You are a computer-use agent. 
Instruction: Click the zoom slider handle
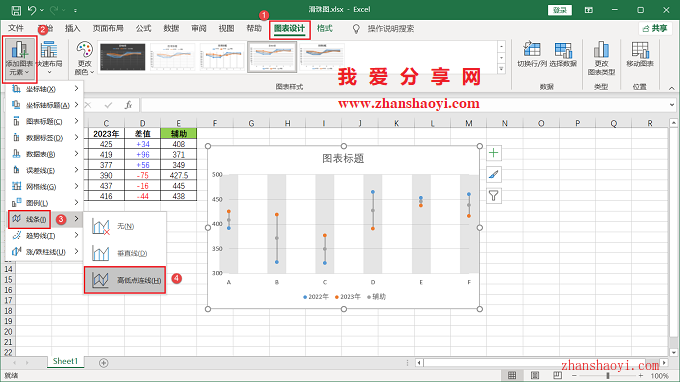[x=608, y=375]
